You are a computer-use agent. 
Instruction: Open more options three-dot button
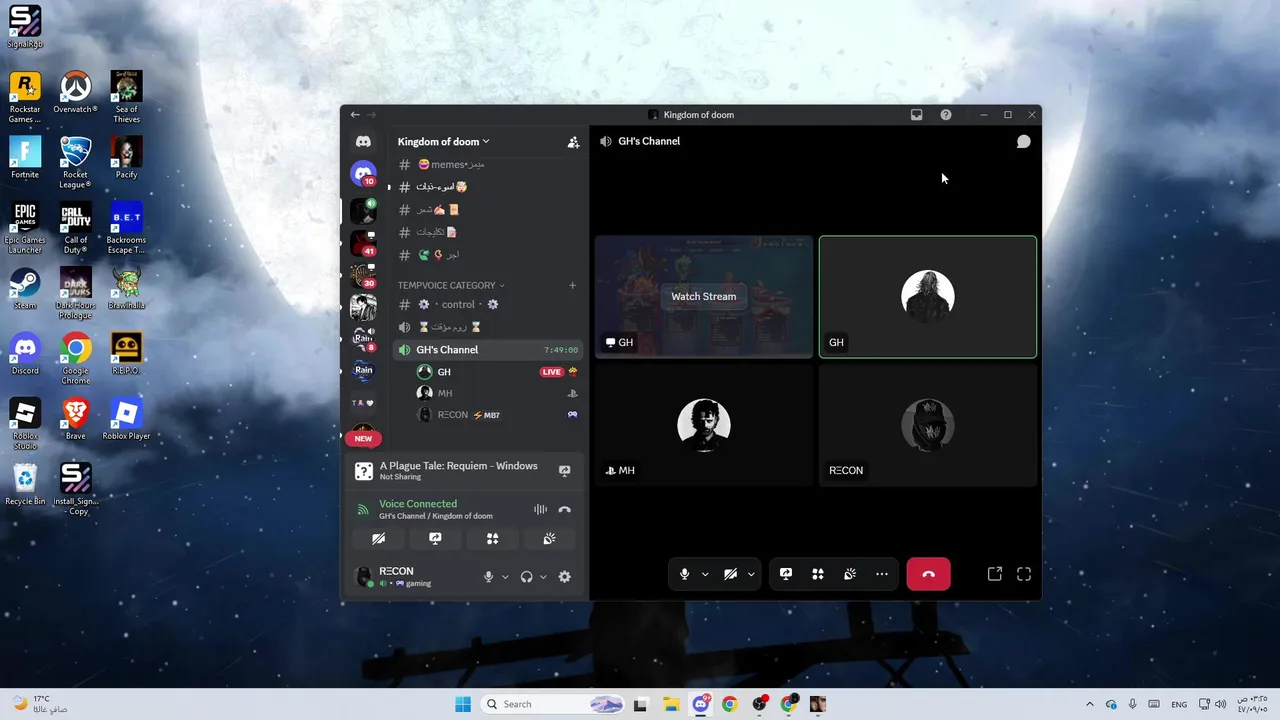tap(882, 574)
